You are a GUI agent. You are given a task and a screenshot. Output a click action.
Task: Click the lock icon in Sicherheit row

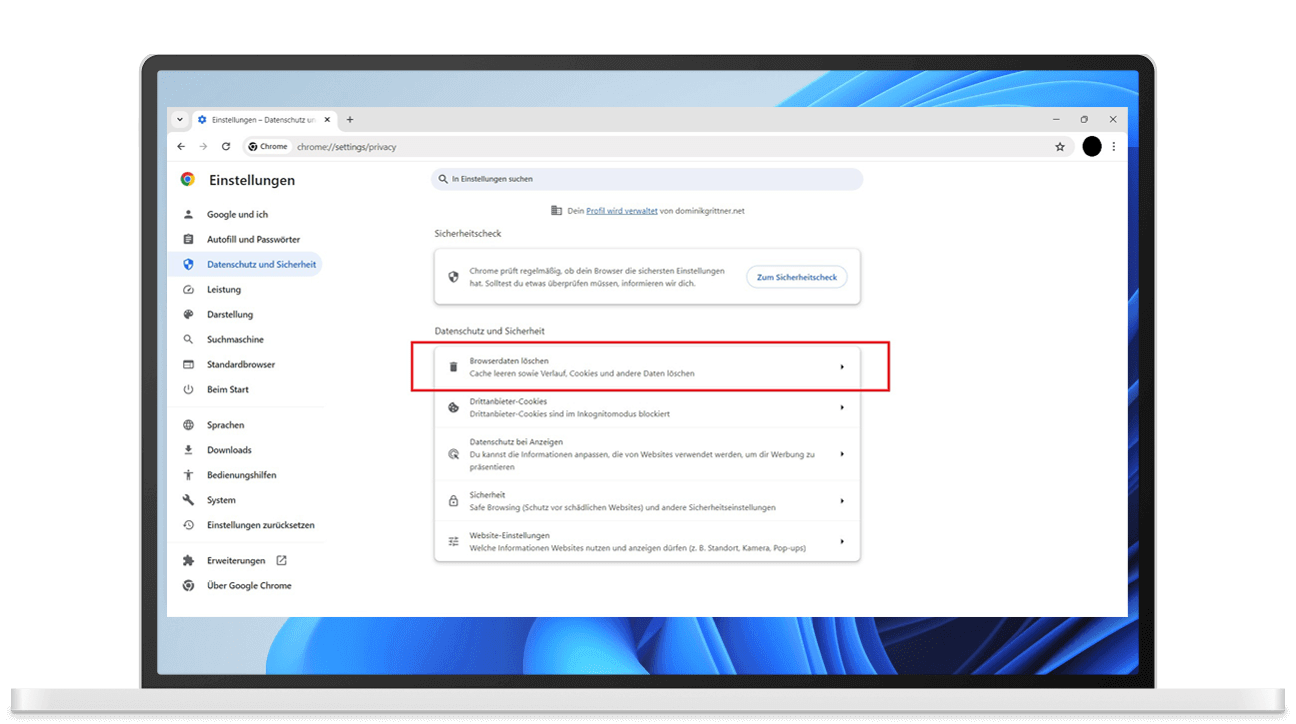[x=453, y=501]
